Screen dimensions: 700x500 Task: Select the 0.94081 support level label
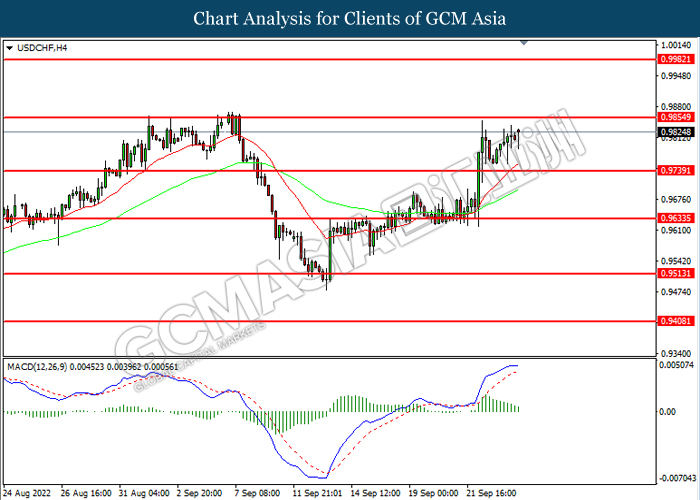[676, 321]
